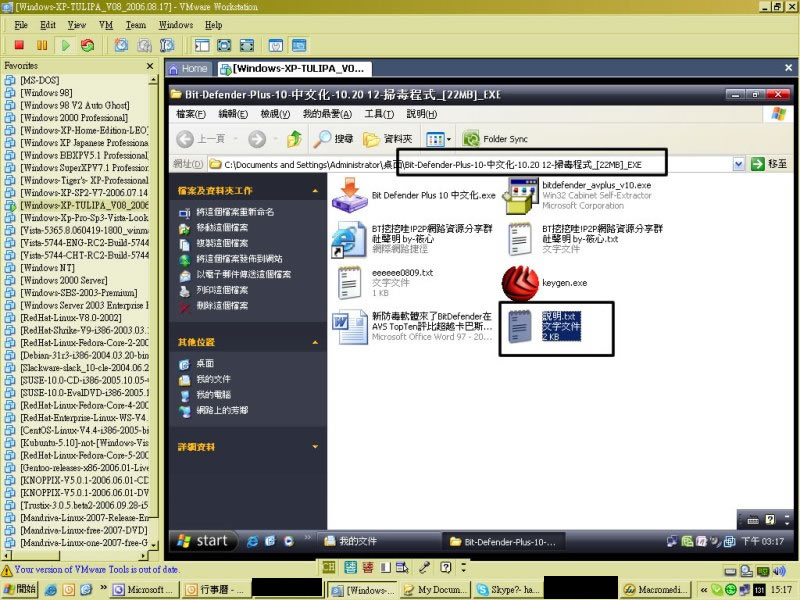Select the Word document about BitDefender

tap(350, 327)
